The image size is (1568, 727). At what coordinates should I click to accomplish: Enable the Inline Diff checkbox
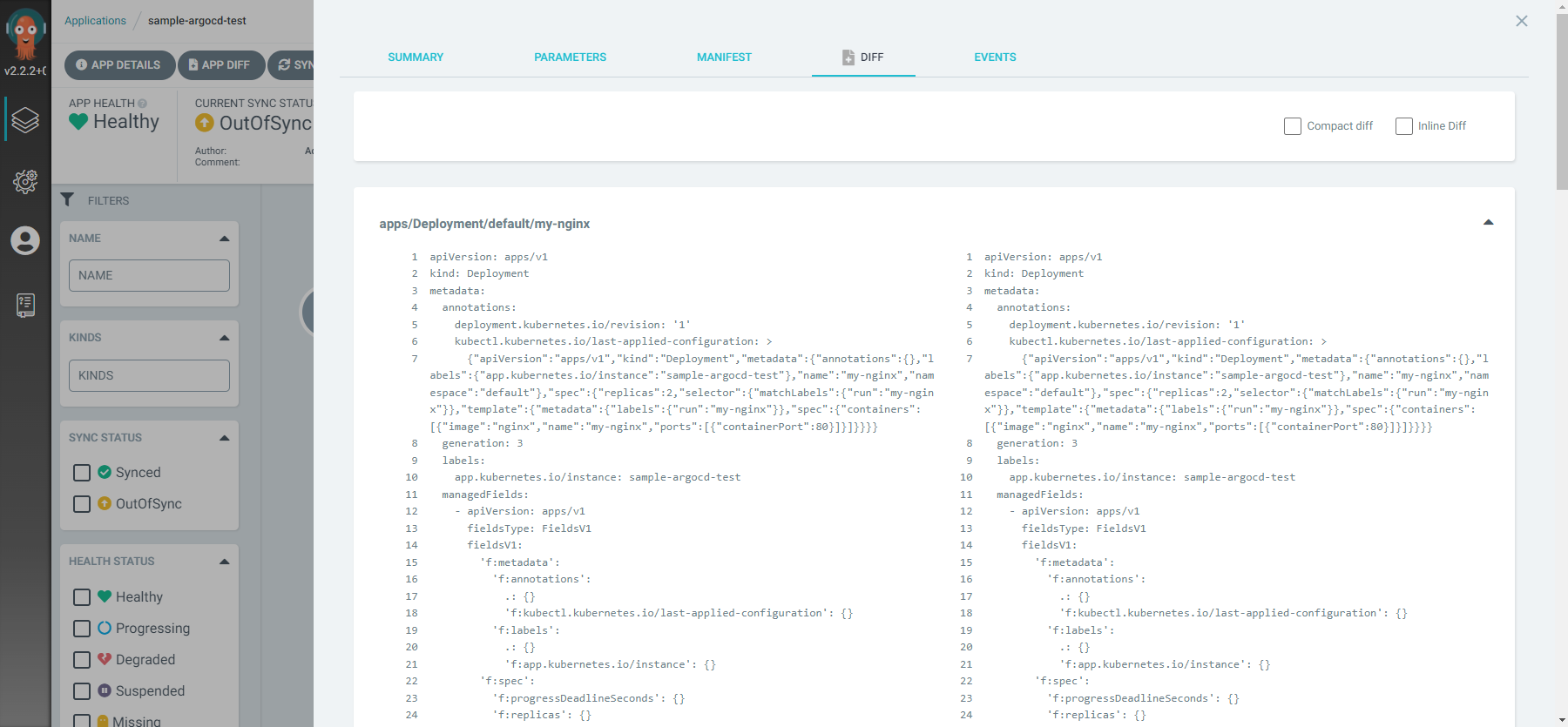[x=1404, y=126]
